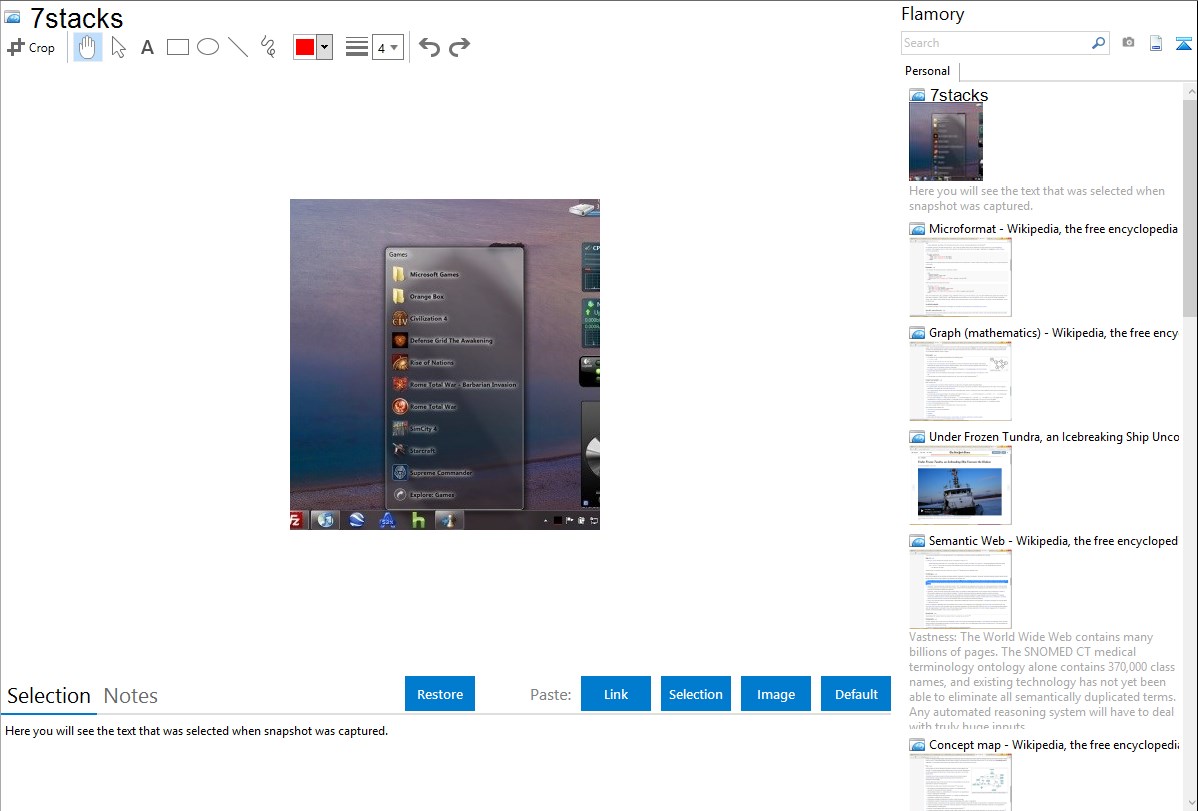This screenshot has height=811, width=1198.
Task: Click the scrollbar down arrow in sidebar
Action: (x=1190, y=803)
